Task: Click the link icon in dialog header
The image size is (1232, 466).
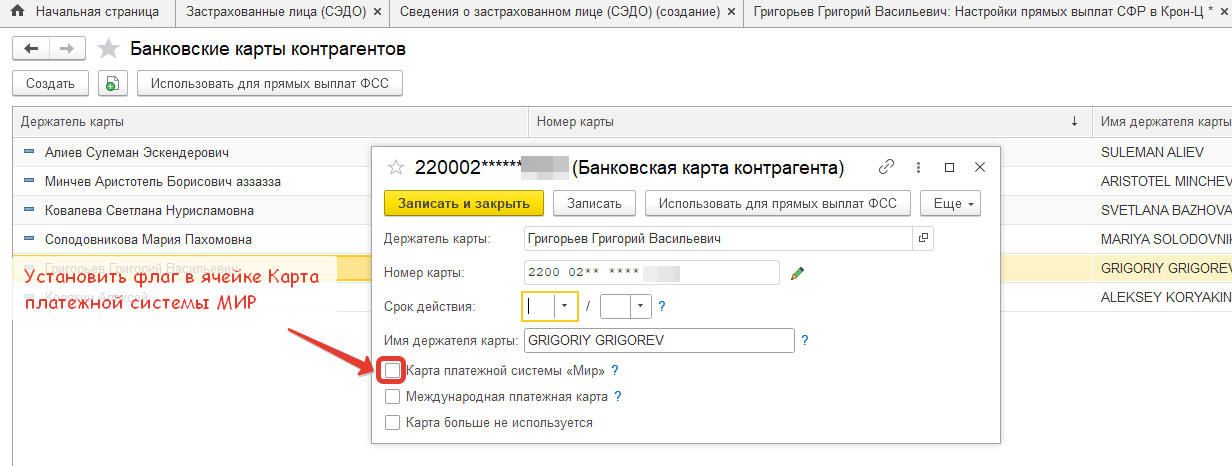Action: pos(886,167)
